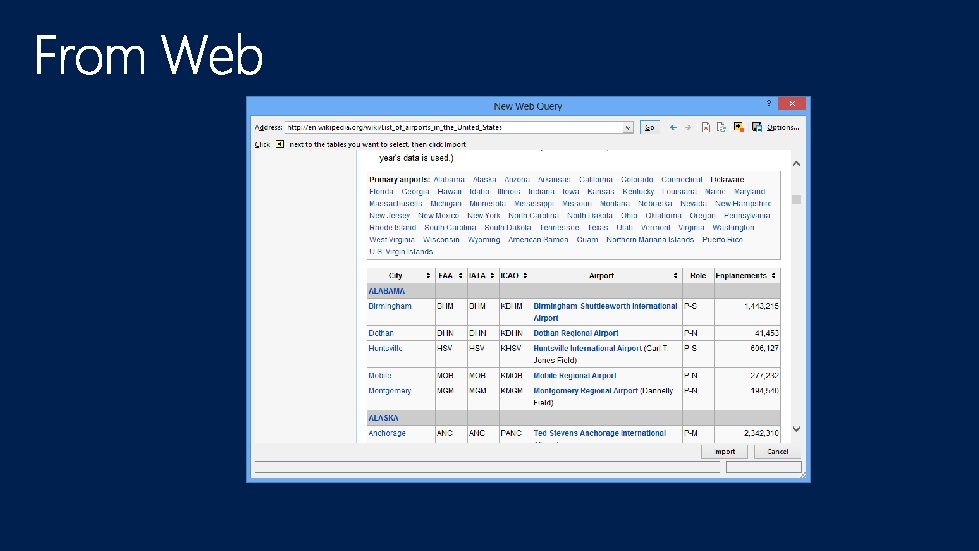This screenshot has width=979, height=551.
Task: Open the Huntsville city link
Action: tap(385, 348)
